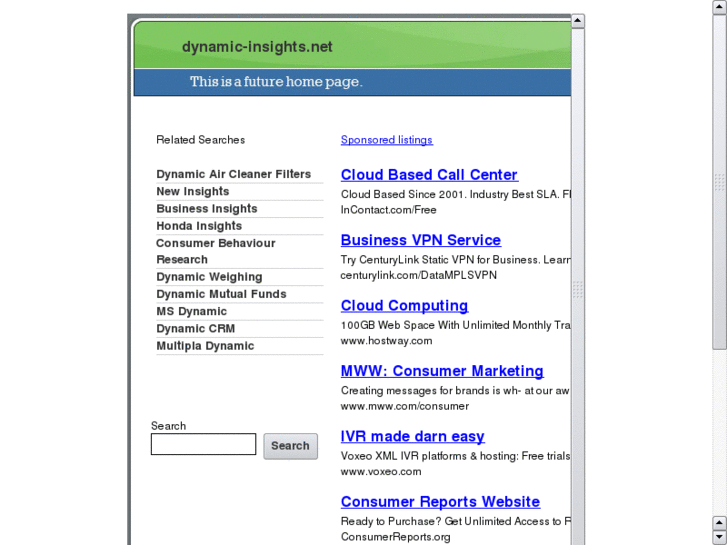Open Consumer Reports Website link
This screenshot has width=727, height=545.
click(440, 501)
